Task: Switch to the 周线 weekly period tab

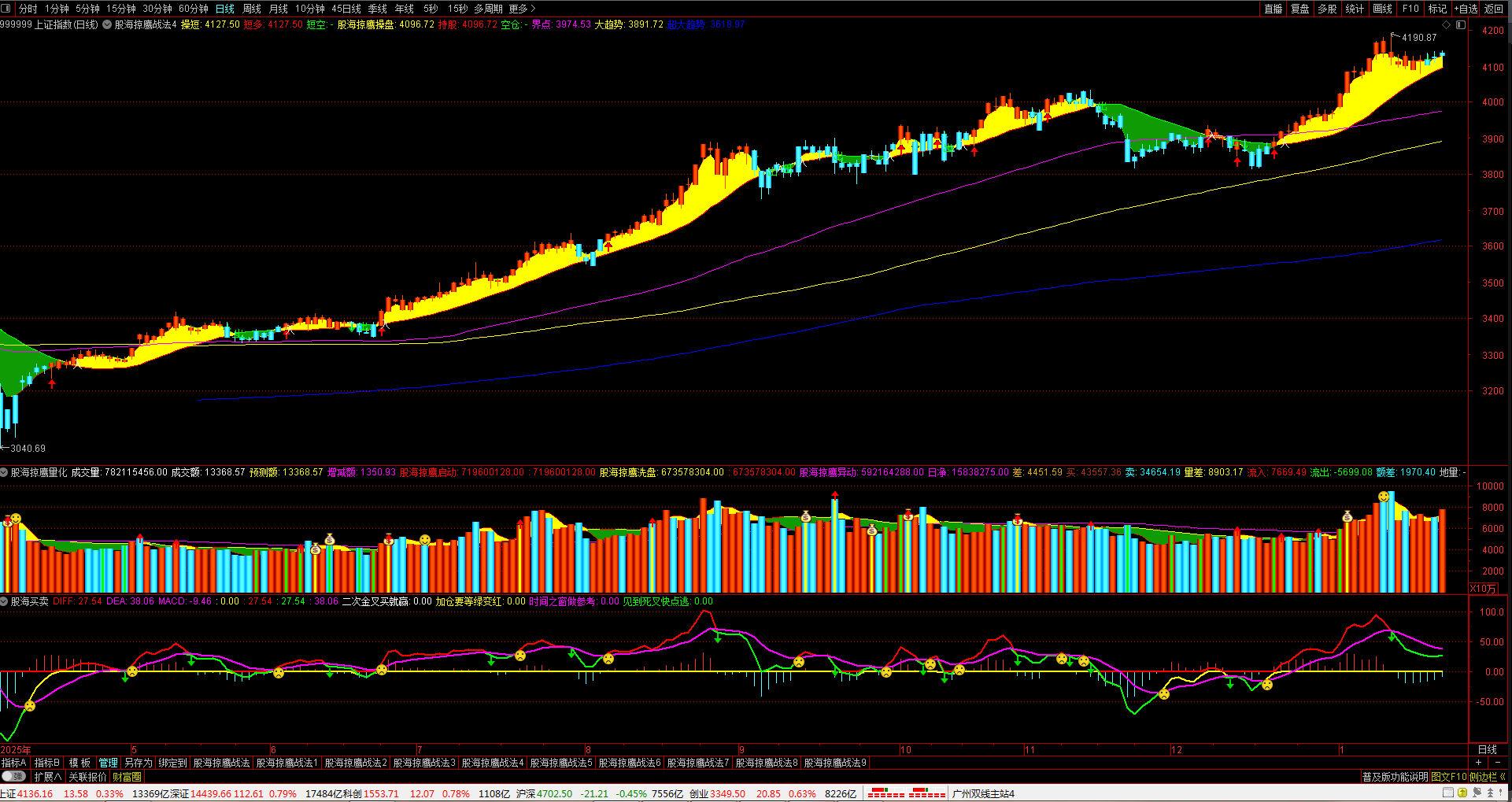Action: click(252, 9)
